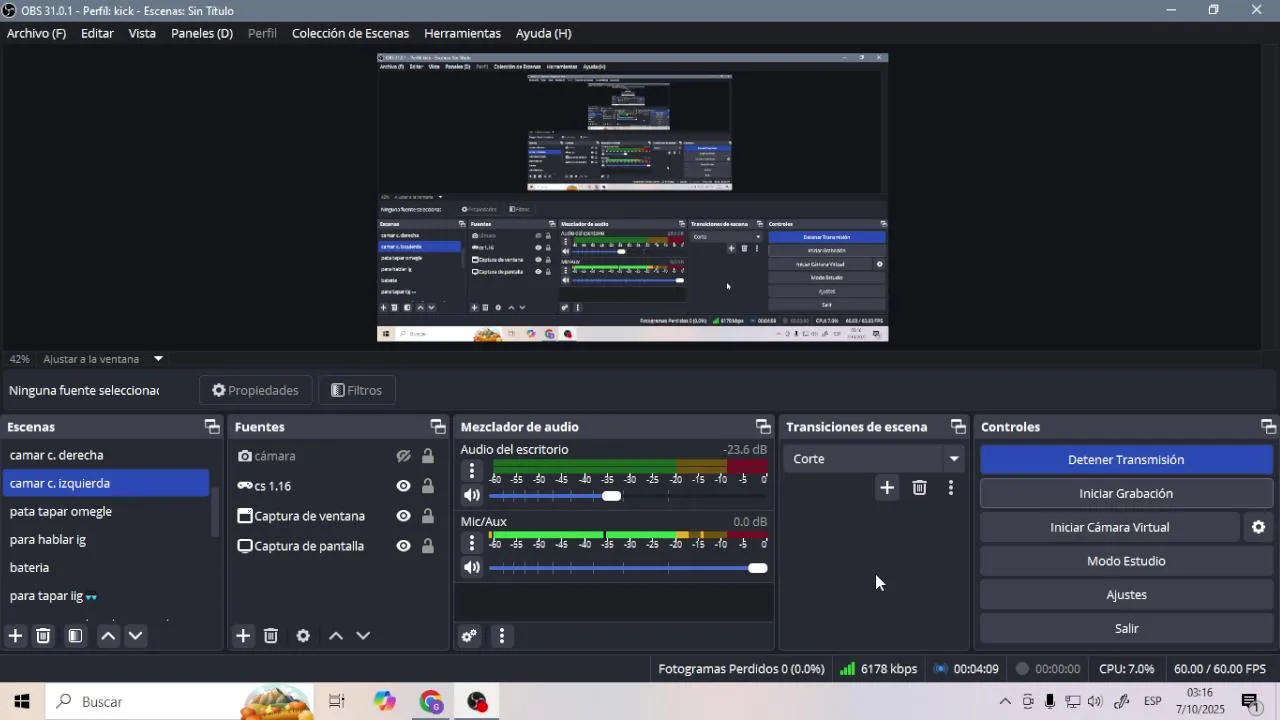Open source Filtros button
Image resolution: width=1280 pixels, height=720 pixels.
tap(356, 390)
